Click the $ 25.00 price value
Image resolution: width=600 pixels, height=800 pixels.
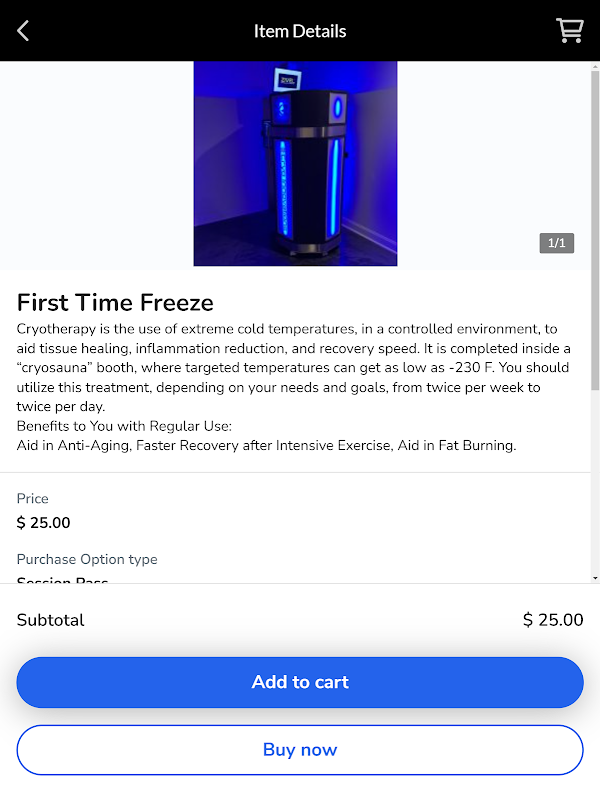pyautogui.click(x=43, y=522)
